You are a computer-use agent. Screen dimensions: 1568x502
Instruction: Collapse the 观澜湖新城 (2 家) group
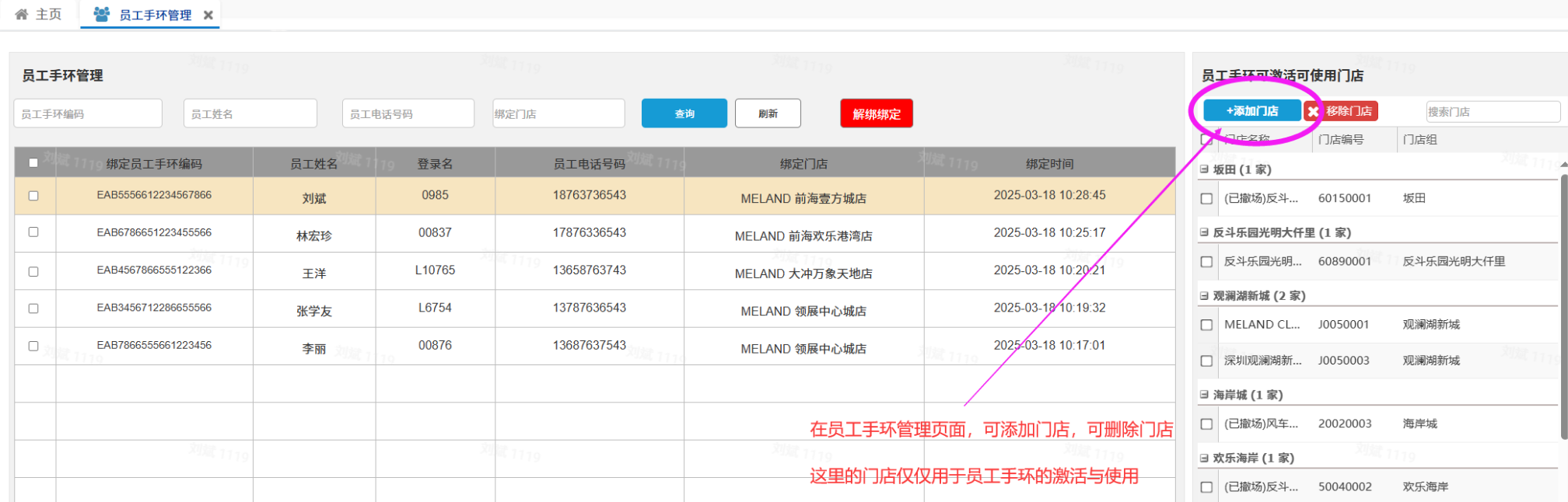coord(1204,296)
